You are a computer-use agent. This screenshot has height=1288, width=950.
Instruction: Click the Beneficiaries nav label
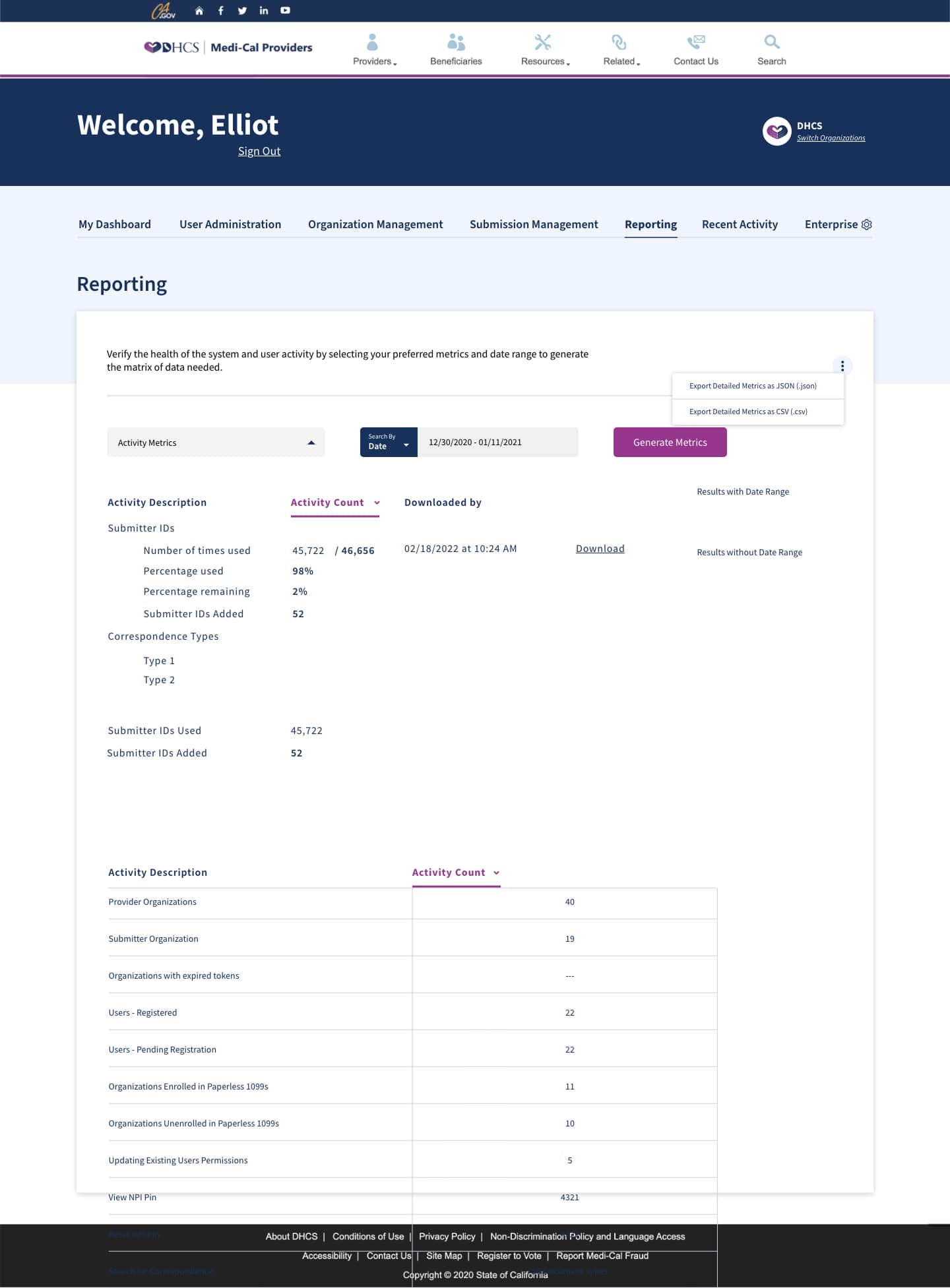(x=456, y=61)
